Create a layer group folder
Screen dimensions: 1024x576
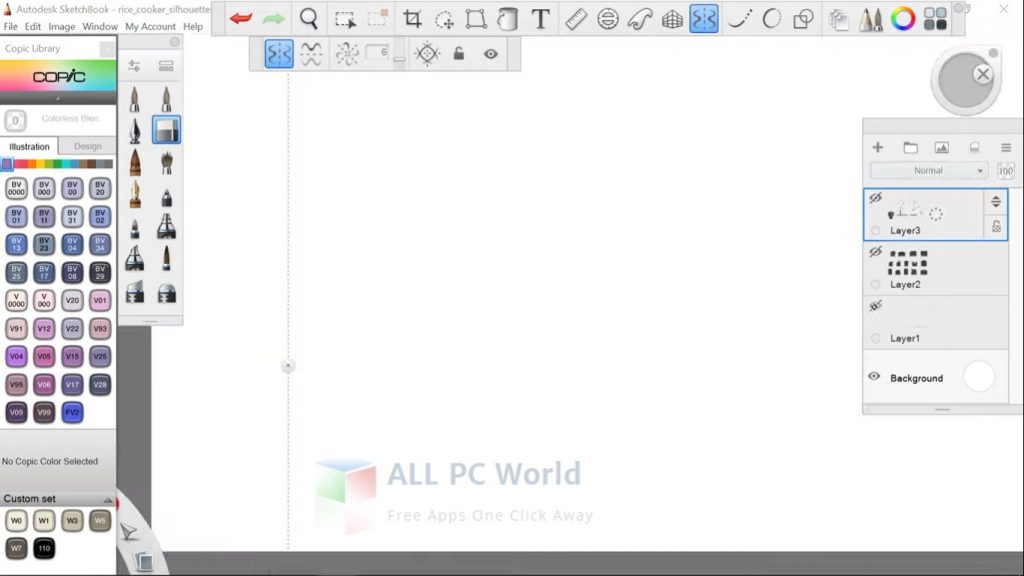pos(910,148)
